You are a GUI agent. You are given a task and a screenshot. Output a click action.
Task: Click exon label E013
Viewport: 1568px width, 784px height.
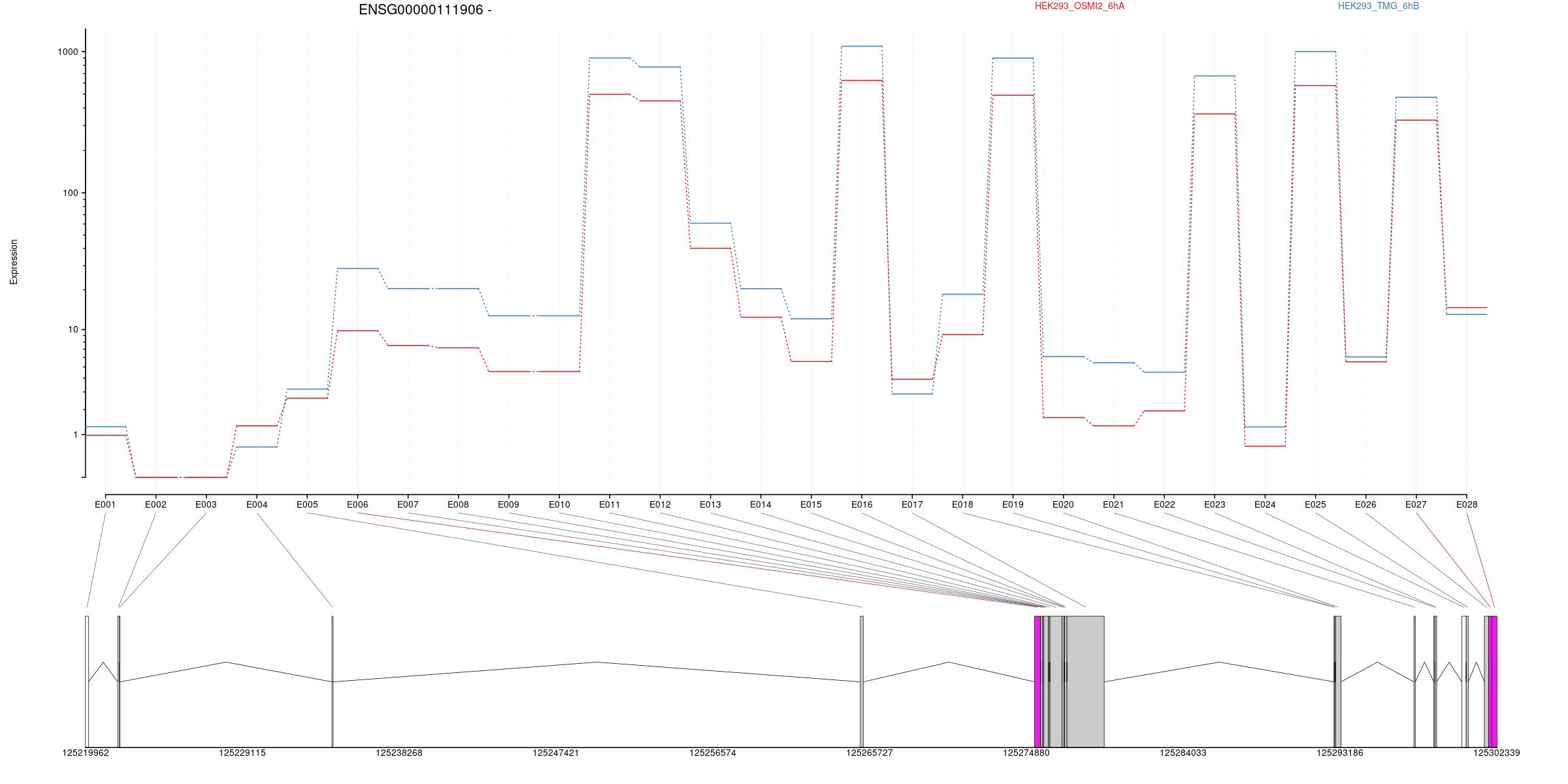coord(710,504)
